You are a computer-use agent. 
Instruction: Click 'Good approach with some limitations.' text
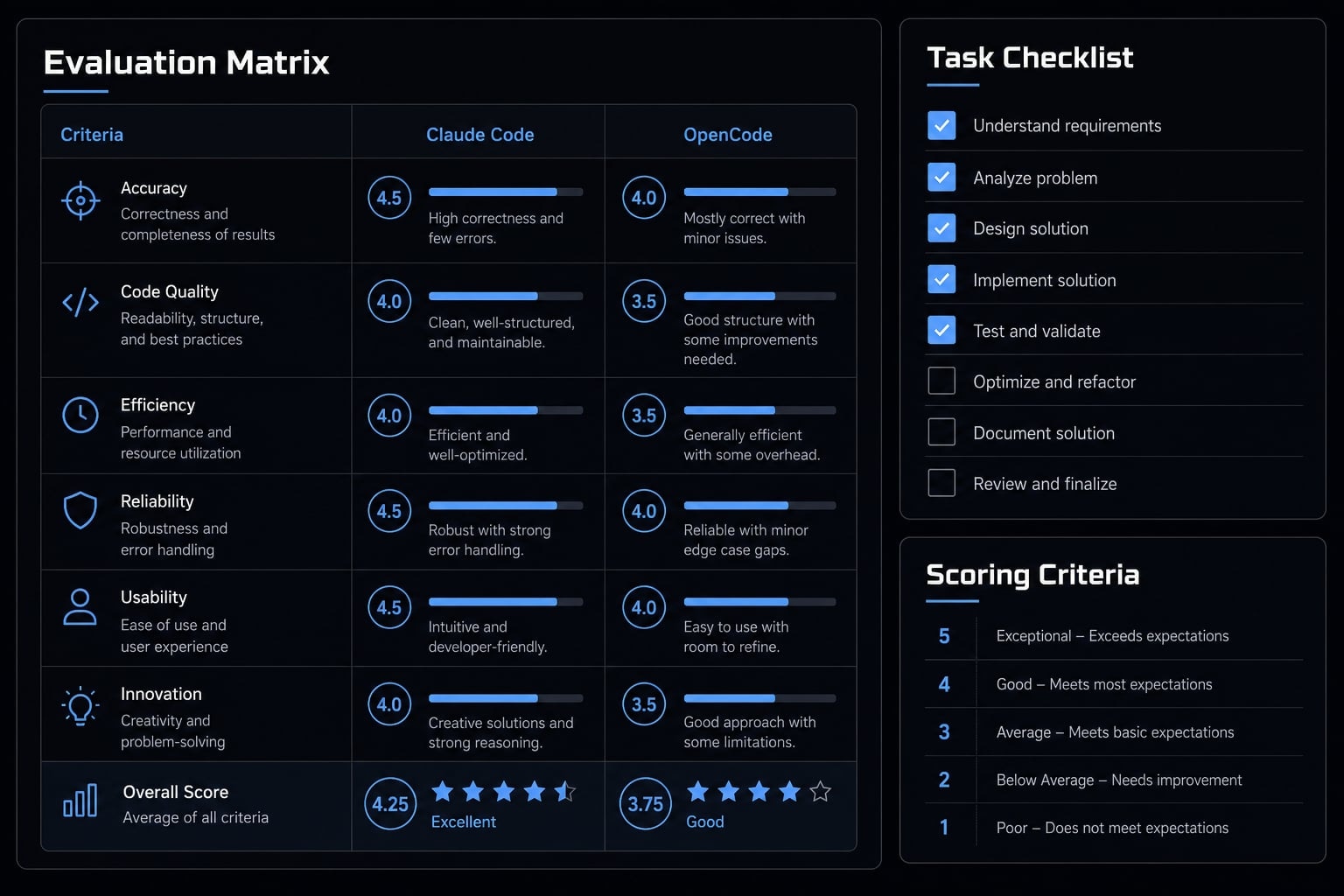[750, 731]
